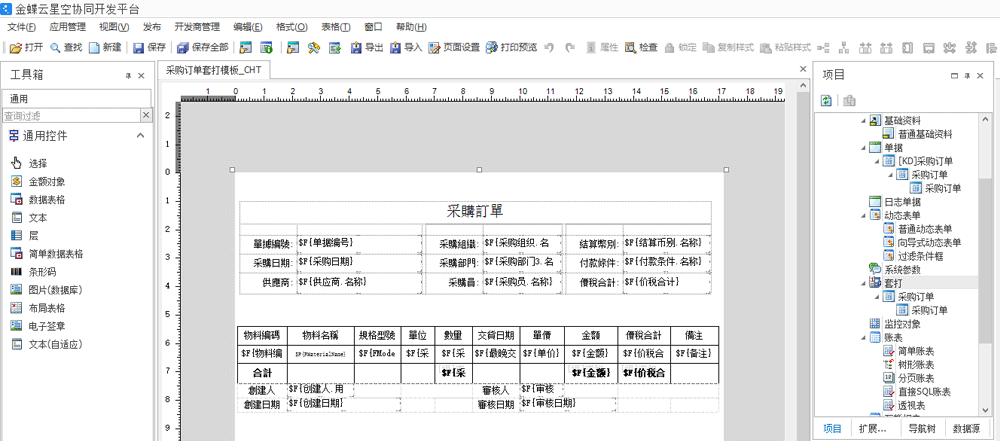This screenshot has width=1000, height=441.
Task: Select the 采购订单套打模板_CHT document tab
Action: pyautogui.click(x=214, y=70)
